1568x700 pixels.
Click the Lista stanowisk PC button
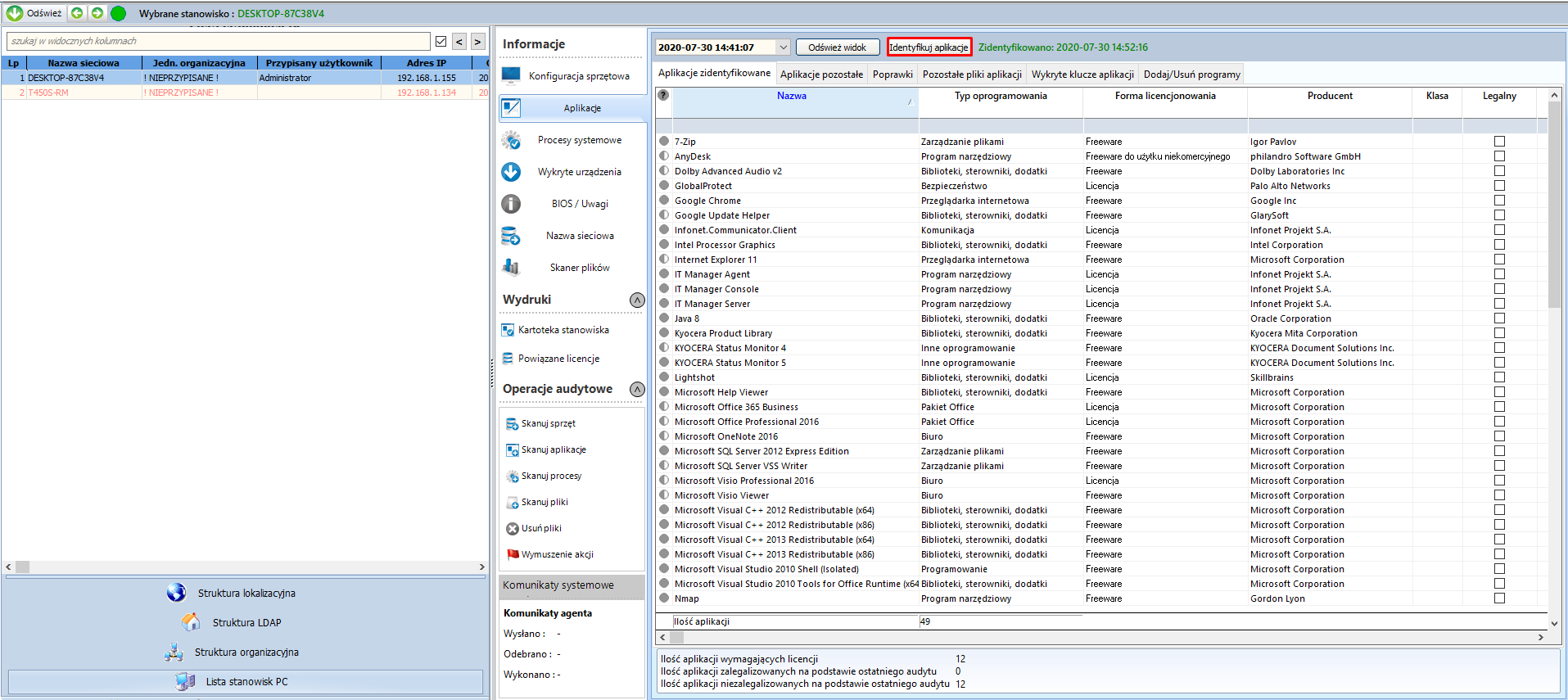(246, 681)
